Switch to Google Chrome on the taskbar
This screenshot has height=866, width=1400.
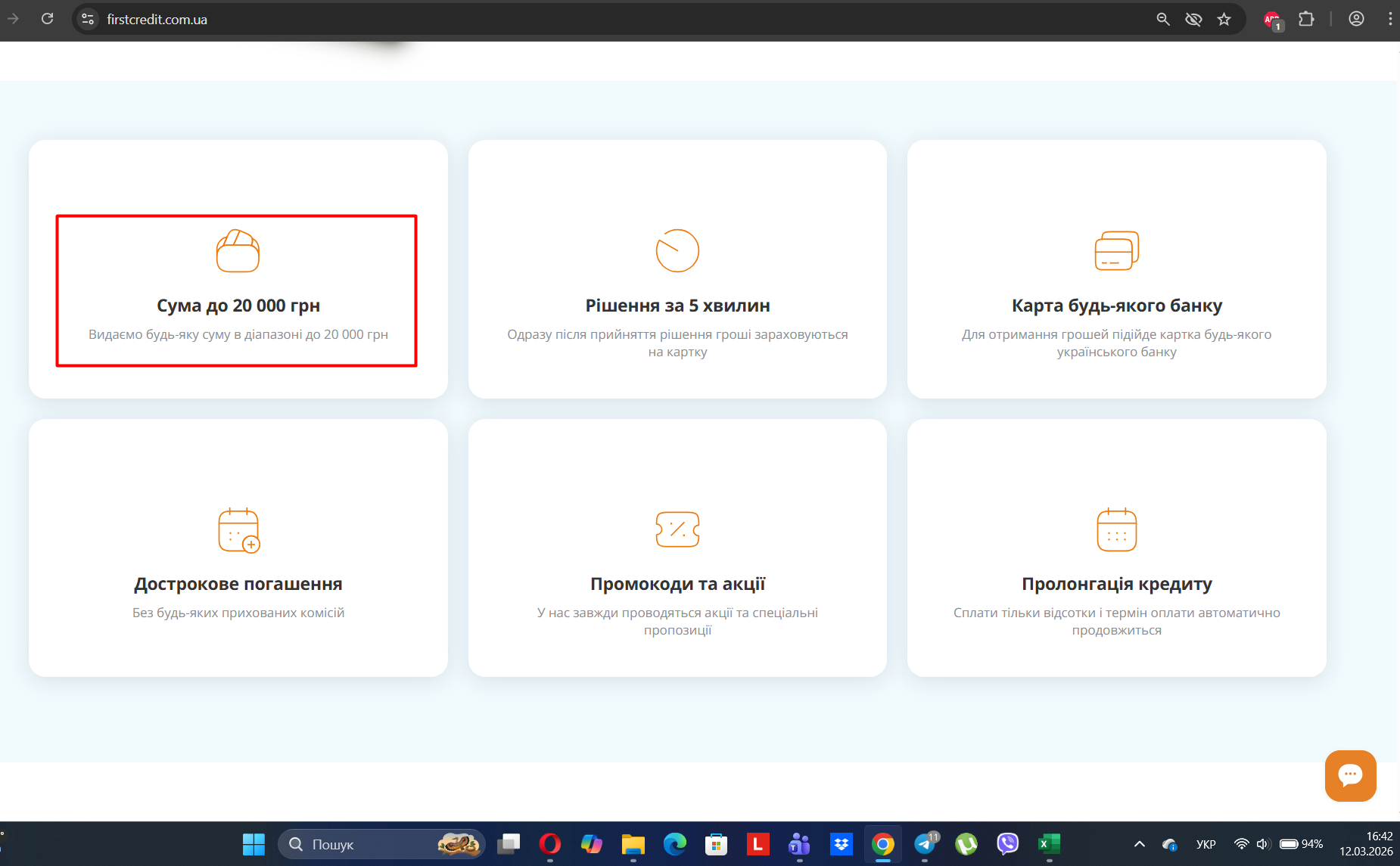tap(883, 844)
